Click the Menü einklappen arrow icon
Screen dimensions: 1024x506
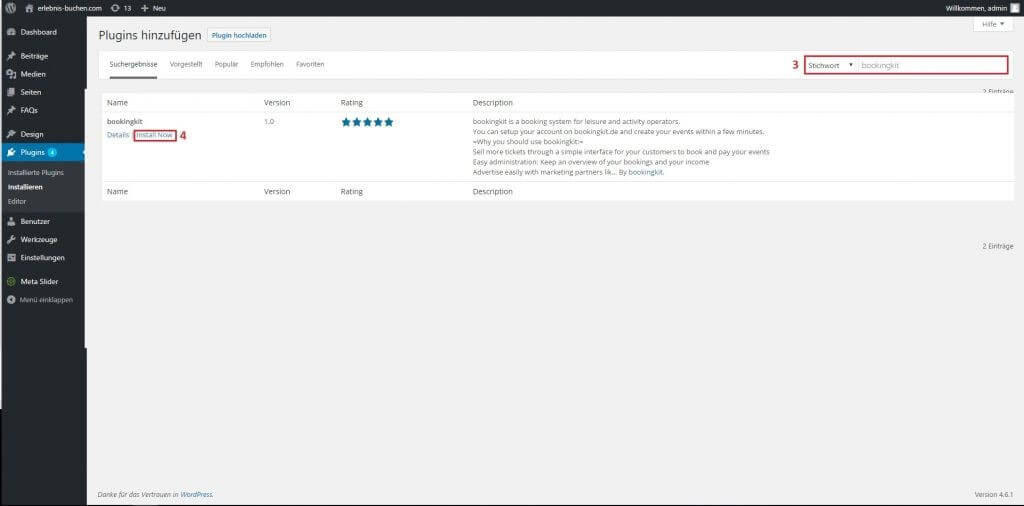[x=11, y=300]
